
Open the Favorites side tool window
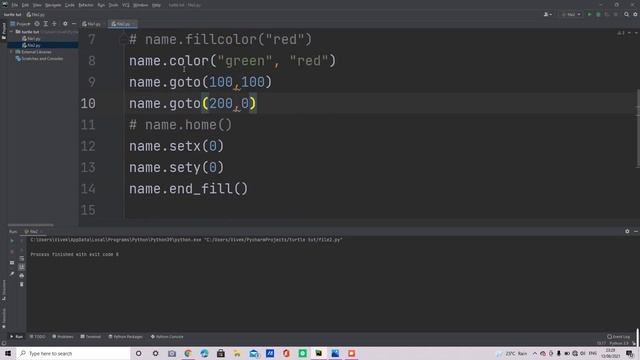pyautogui.click(x=4, y=318)
